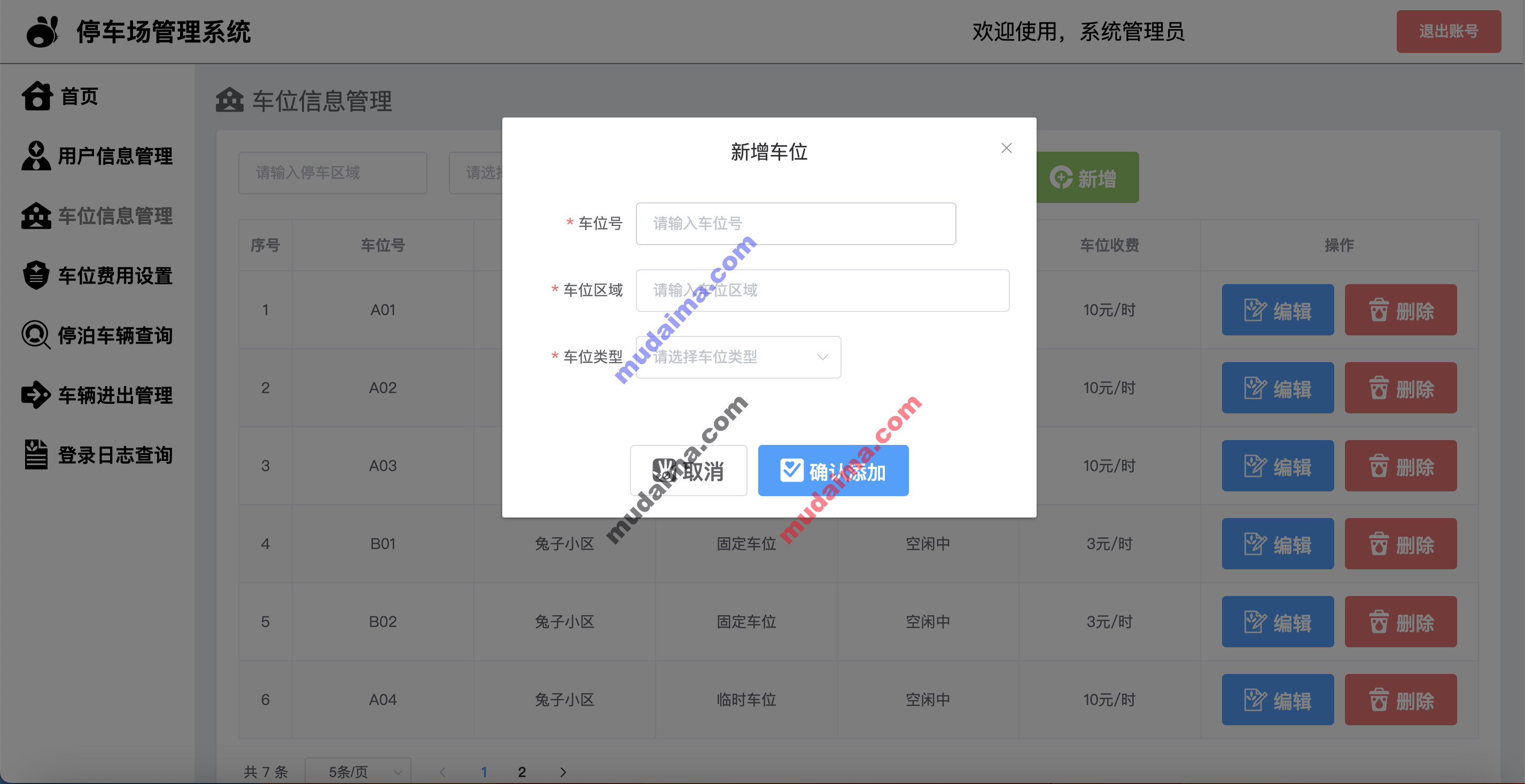Go to pagination page 2
This screenshot has width=1525, height=784.
click(x=522, y=772)
